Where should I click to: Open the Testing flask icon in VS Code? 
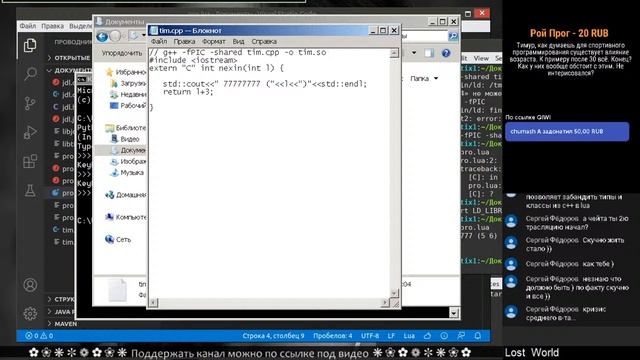30,190
